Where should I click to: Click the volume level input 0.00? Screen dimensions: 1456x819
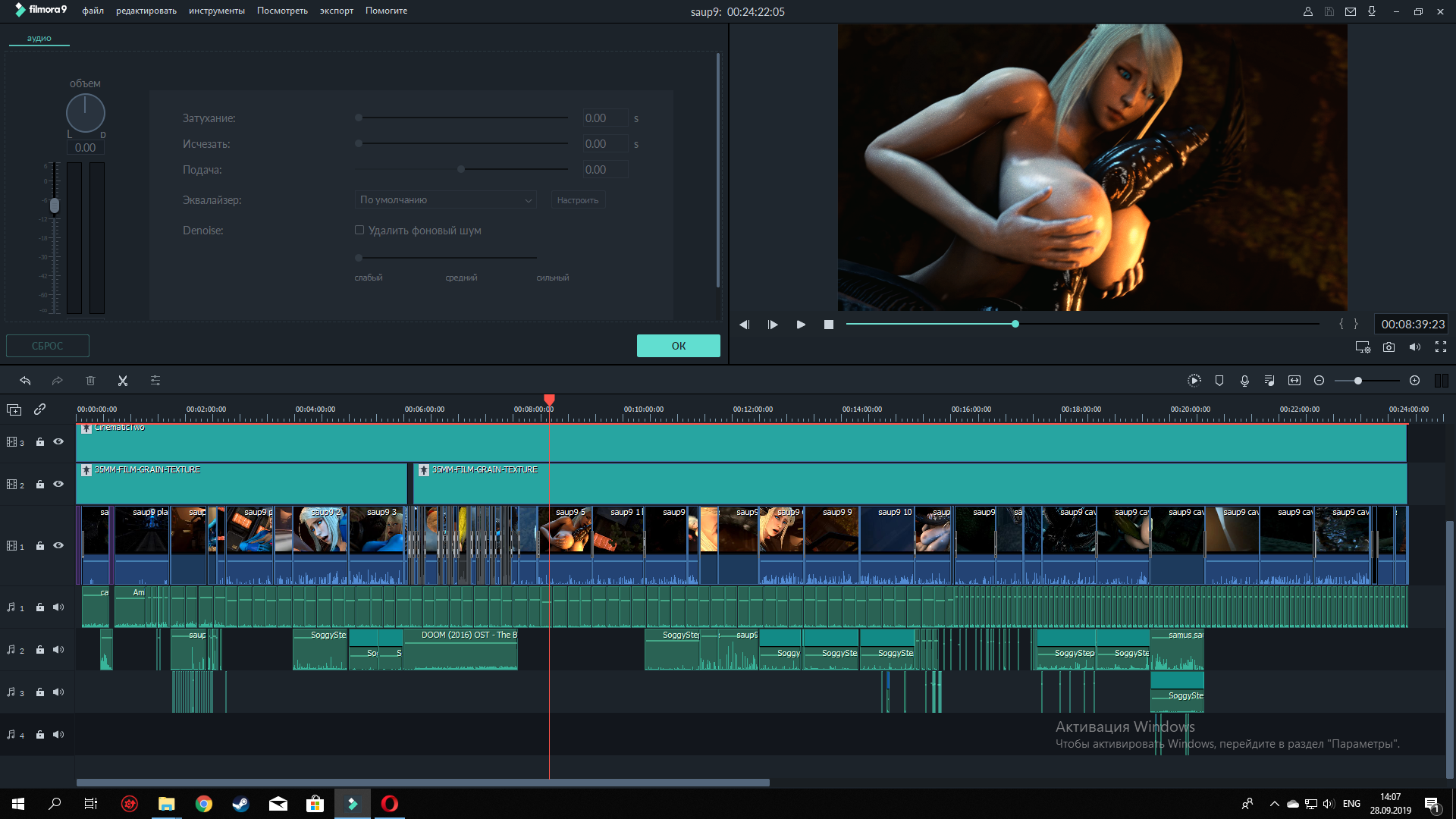click(x=85, y=148)
